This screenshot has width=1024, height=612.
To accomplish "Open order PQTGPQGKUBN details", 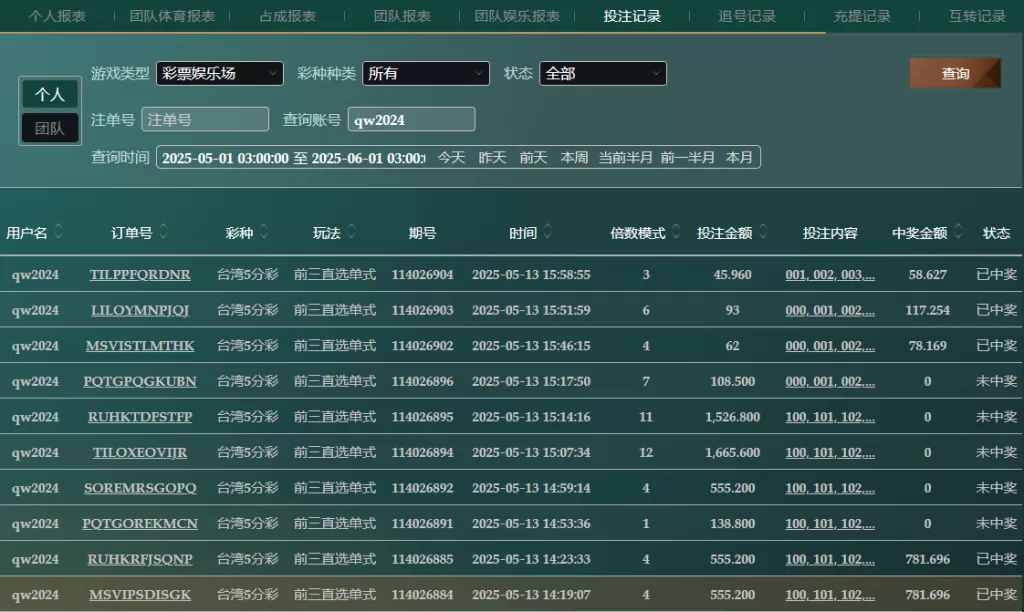I will pos(140,381).
